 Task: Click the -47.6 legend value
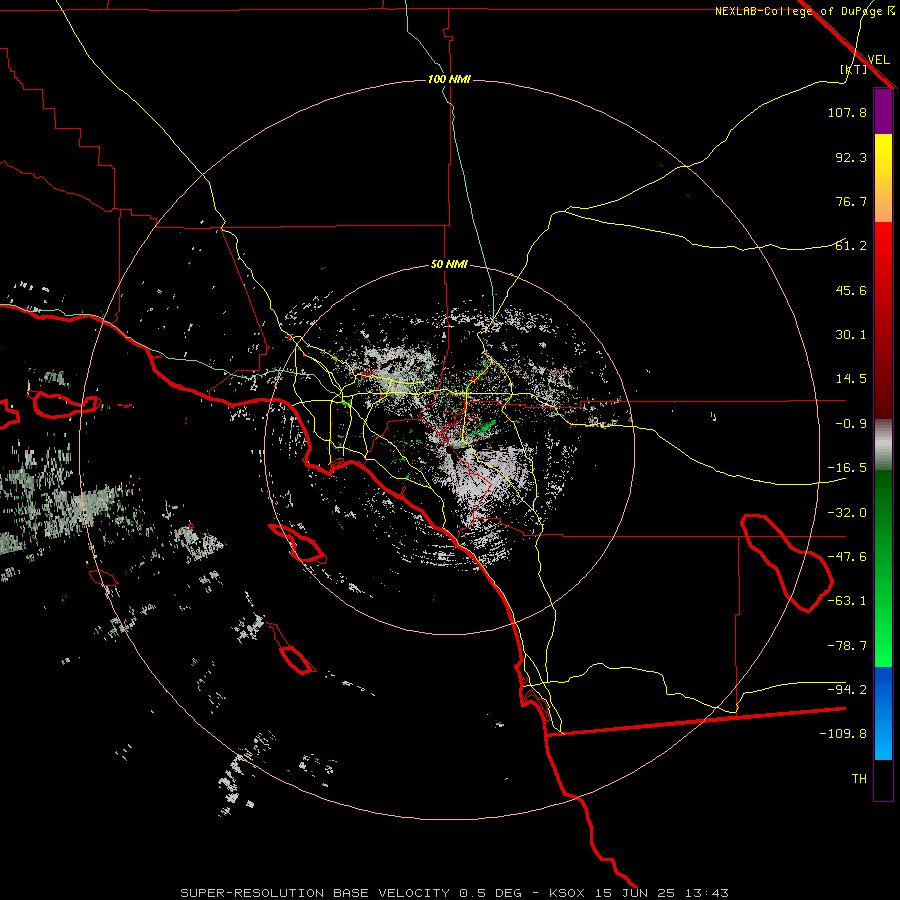847,557
